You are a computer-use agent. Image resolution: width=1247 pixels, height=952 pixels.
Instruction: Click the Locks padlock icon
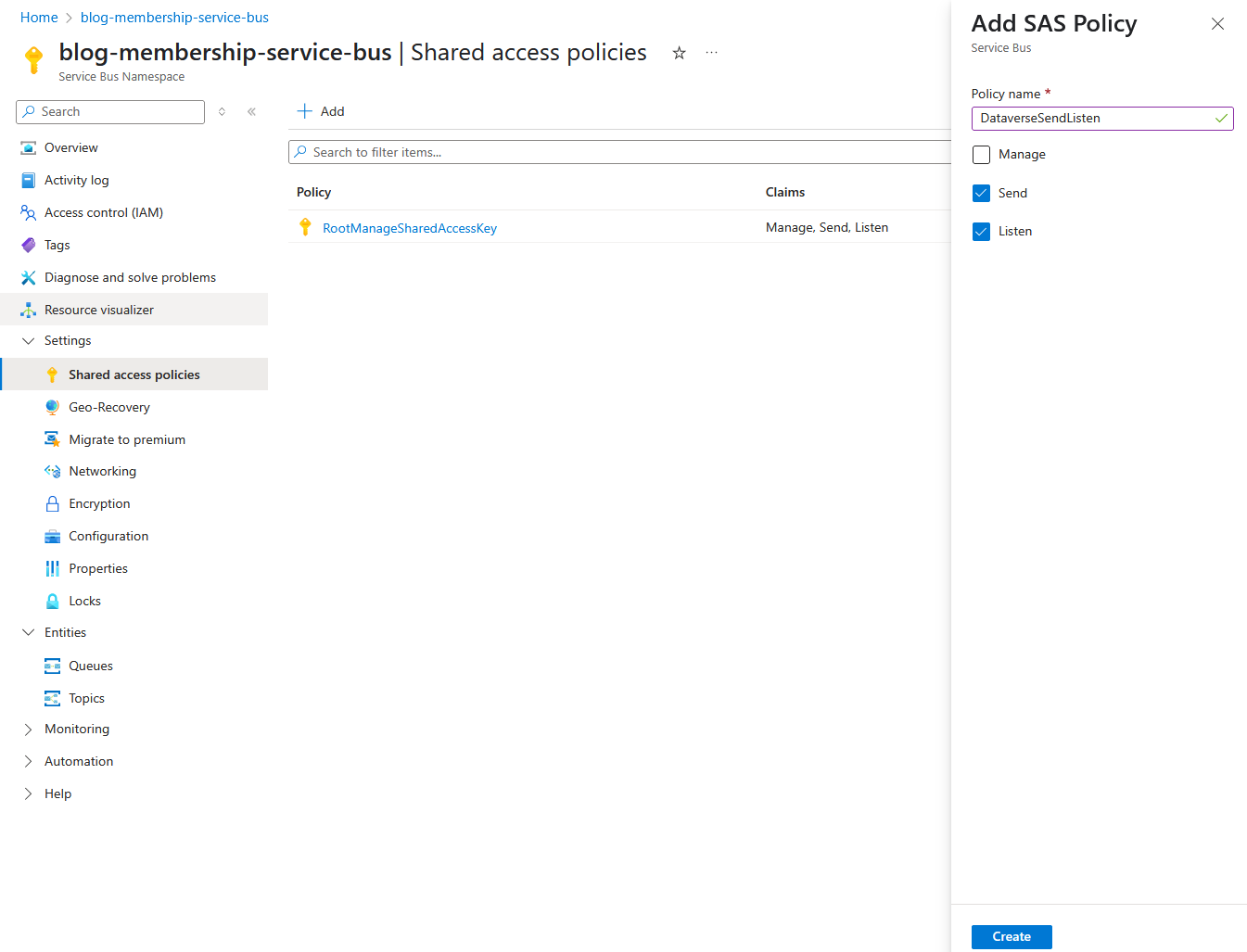(x=53, y=602)
